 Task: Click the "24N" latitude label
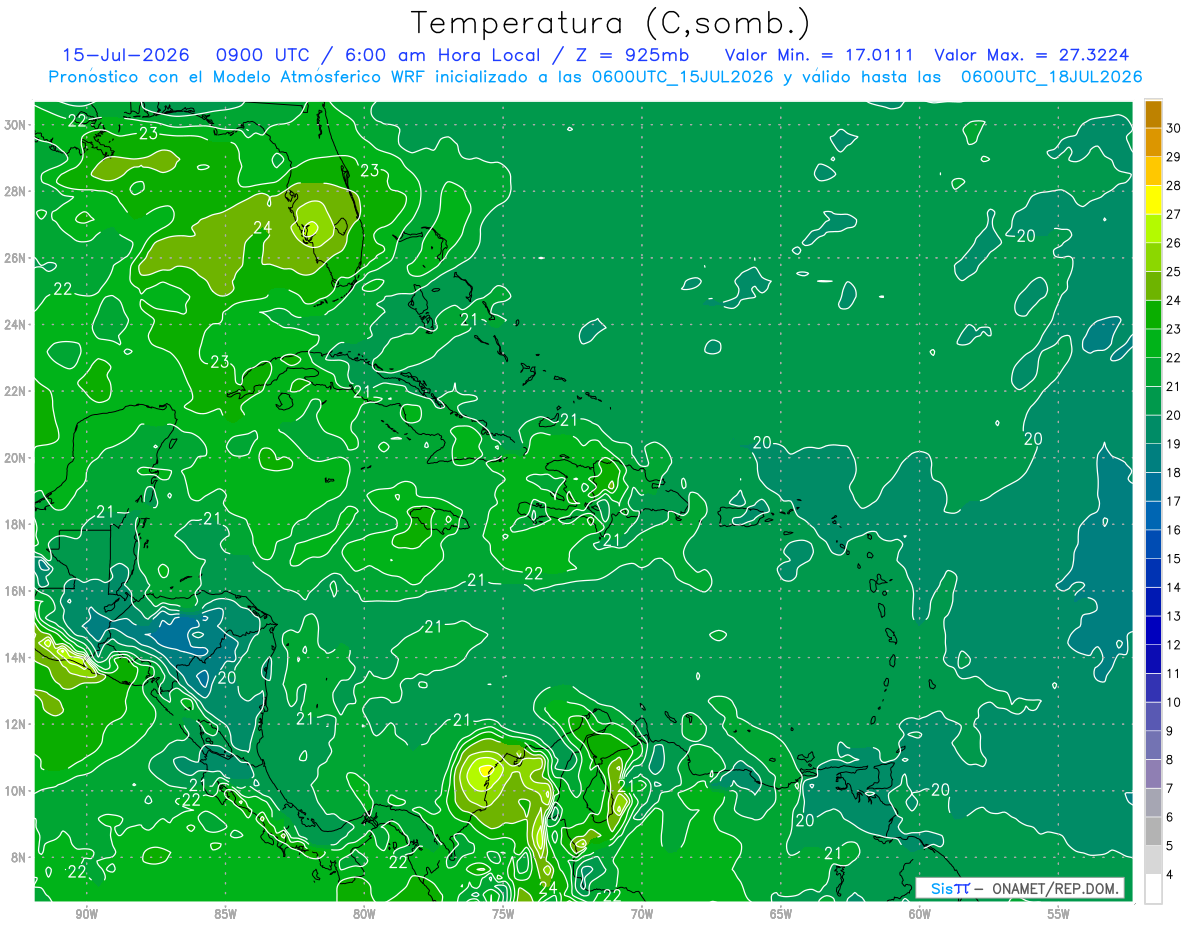16,325
